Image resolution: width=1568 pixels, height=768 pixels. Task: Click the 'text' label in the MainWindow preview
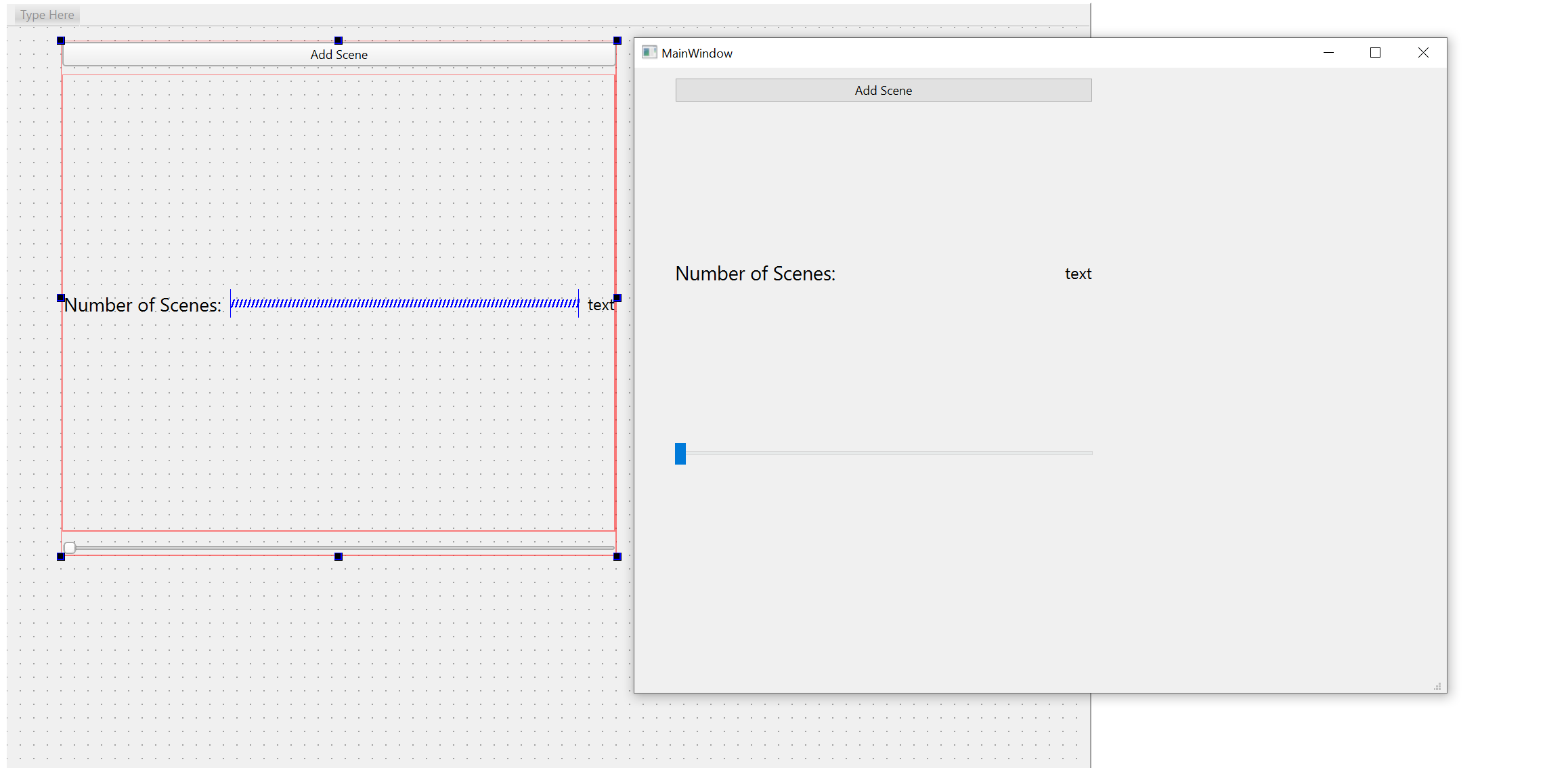pos(1078,274)
